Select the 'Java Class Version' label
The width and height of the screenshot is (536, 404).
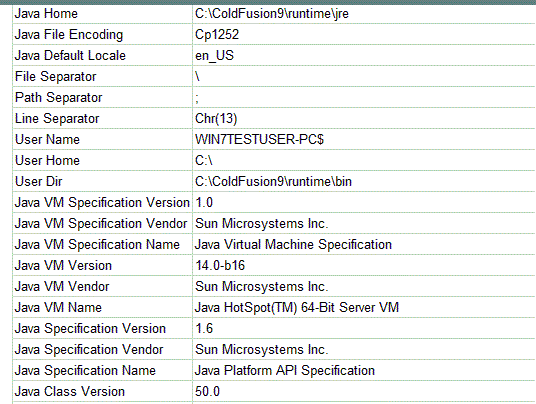(70, 392)
